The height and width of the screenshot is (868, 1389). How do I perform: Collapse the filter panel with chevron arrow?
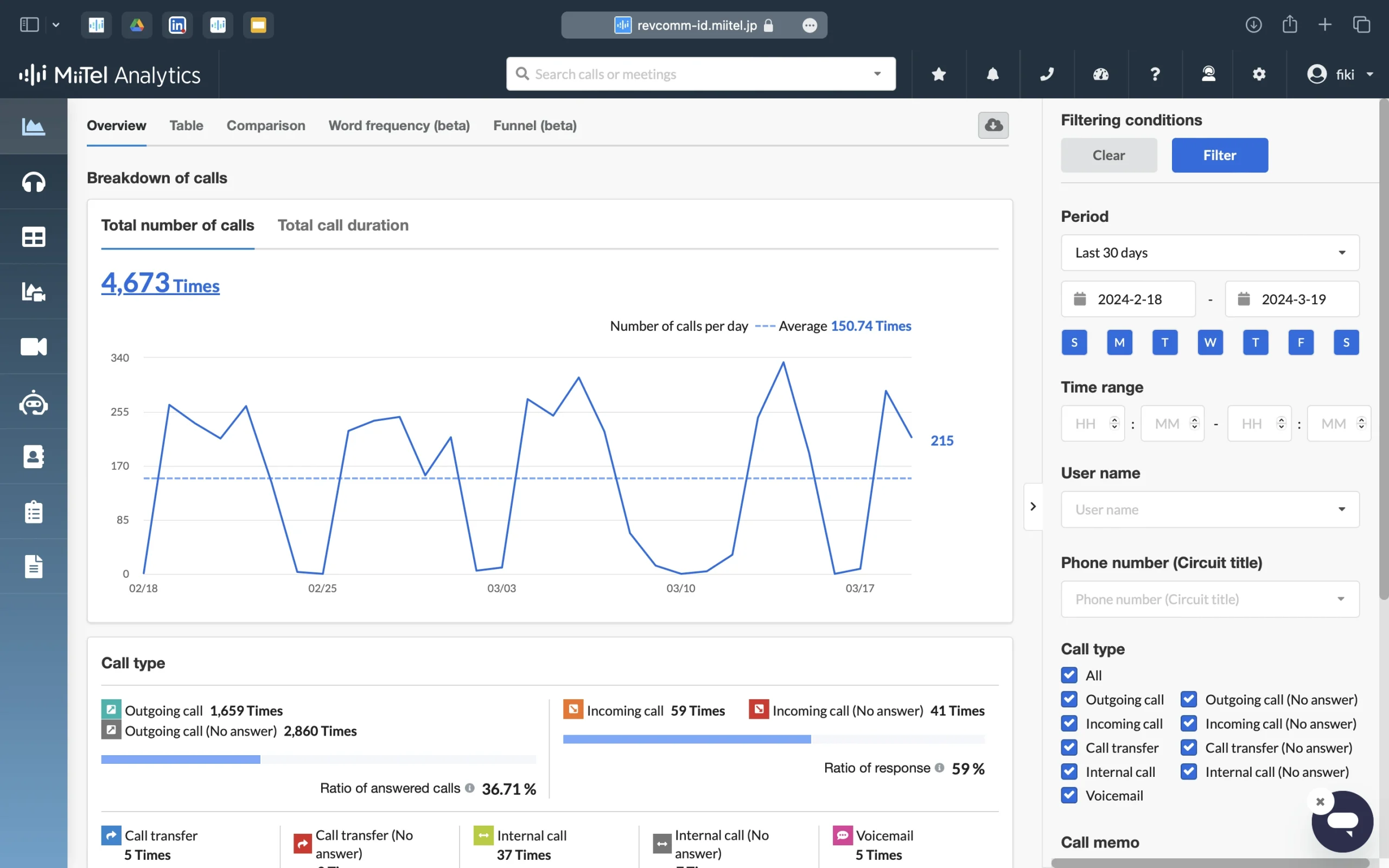1033,506
